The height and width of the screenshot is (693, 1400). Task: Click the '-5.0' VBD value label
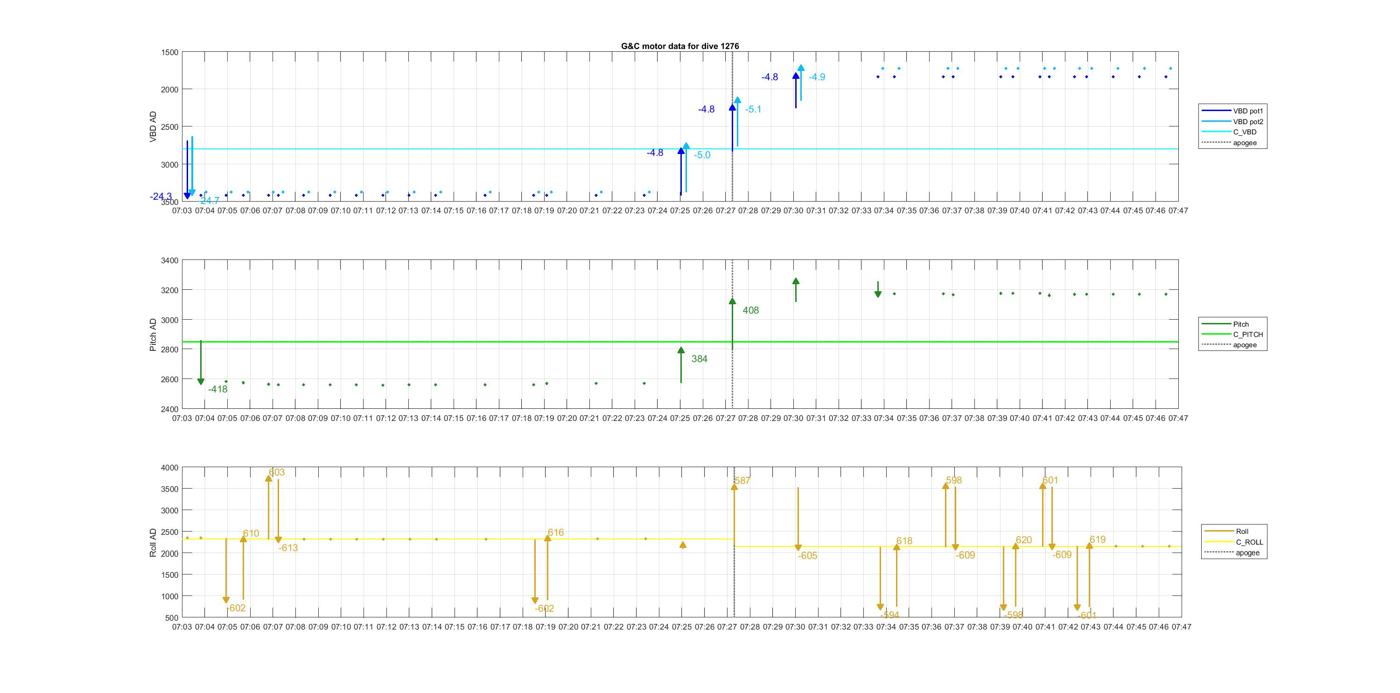[702, 155]
